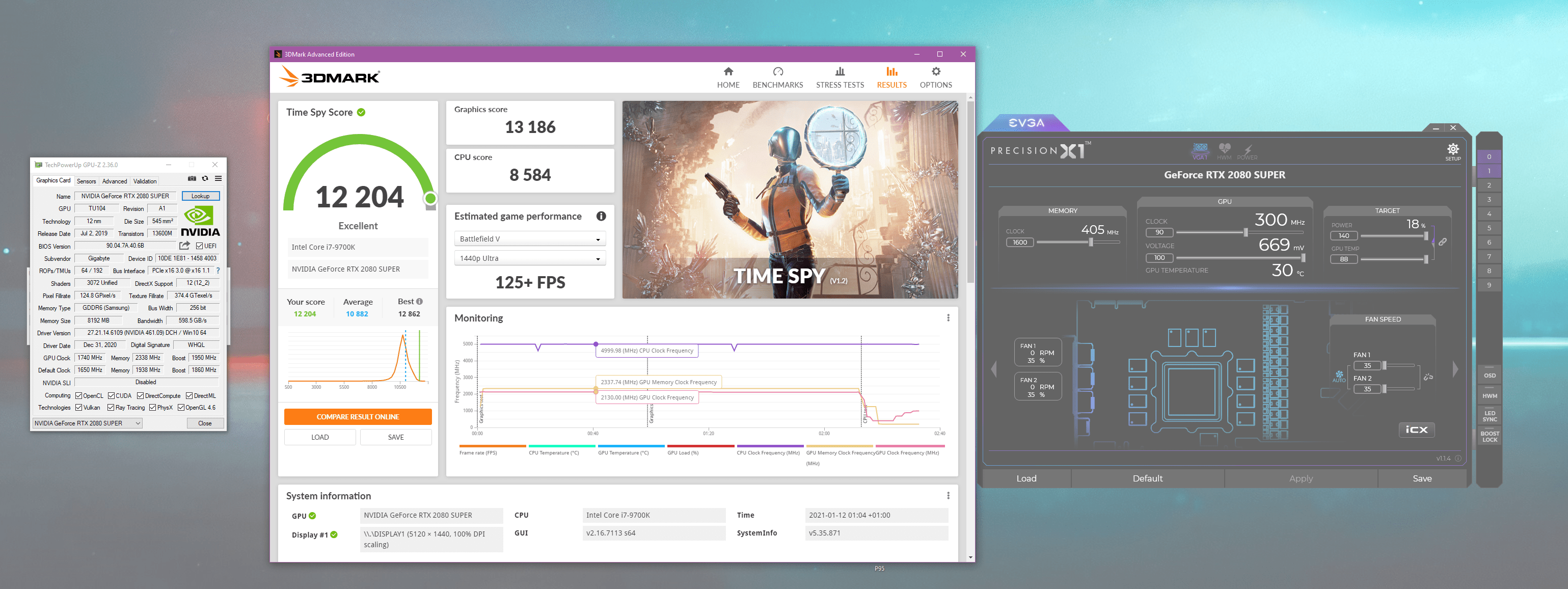1568x589 pixels.
Task: Switch to the Sensors tab in GPU-Z
Action: point(86,181)
